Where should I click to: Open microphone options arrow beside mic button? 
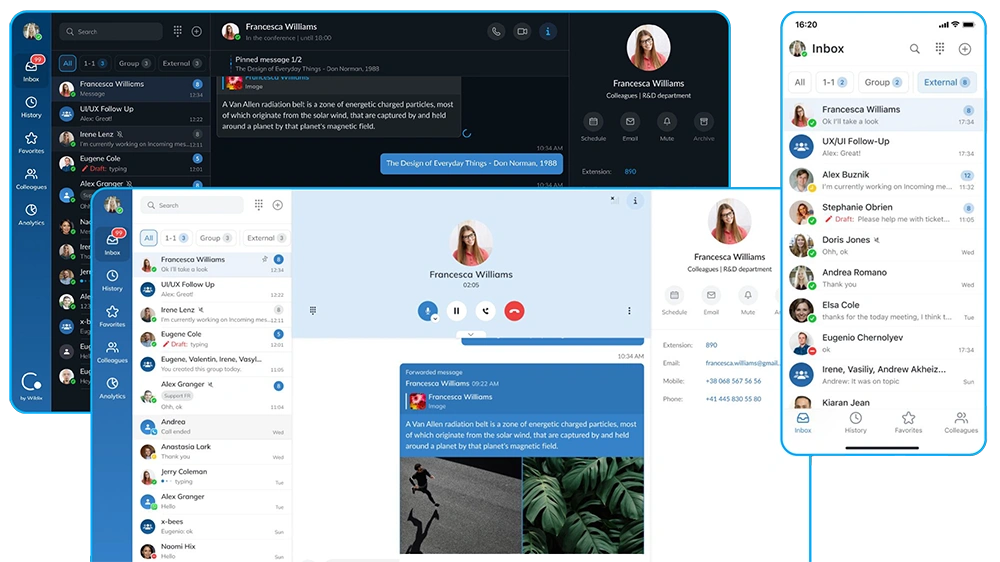(435, 317)
